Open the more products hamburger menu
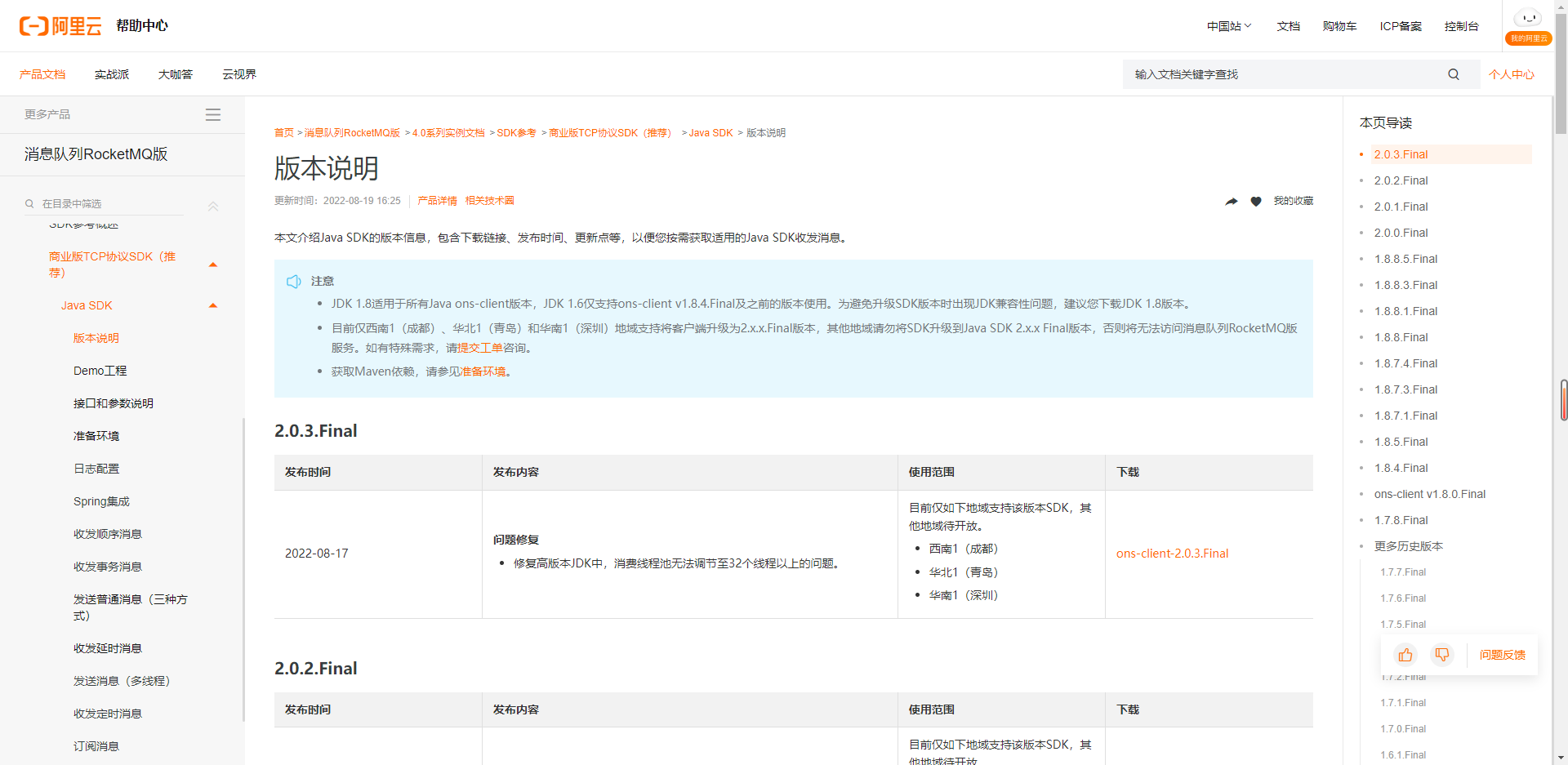The height and width of the screenshot is (765, 1568). click(212, 115)
